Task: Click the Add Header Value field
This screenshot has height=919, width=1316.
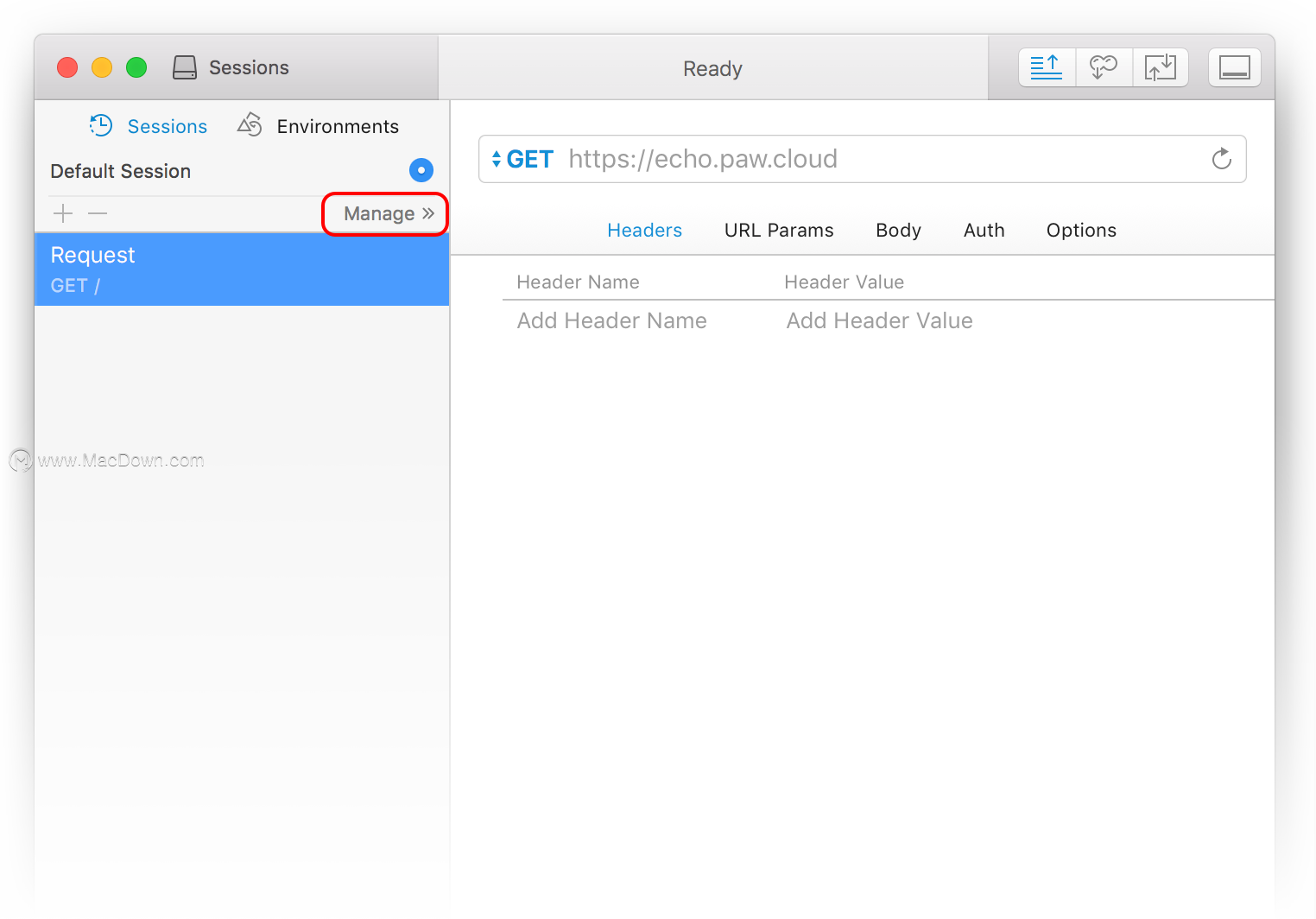Action: pos(879,320)
